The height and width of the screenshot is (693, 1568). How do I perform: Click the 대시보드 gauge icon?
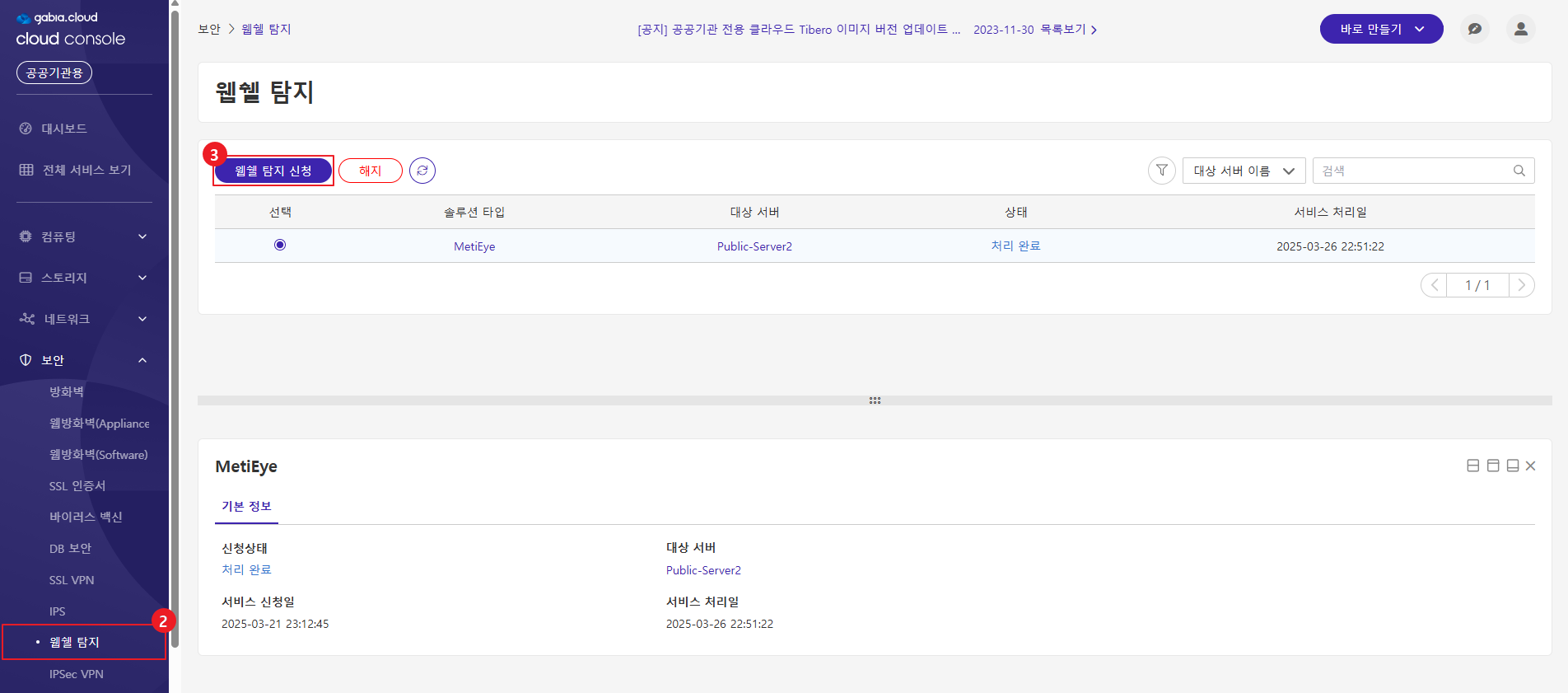point(26,129)
